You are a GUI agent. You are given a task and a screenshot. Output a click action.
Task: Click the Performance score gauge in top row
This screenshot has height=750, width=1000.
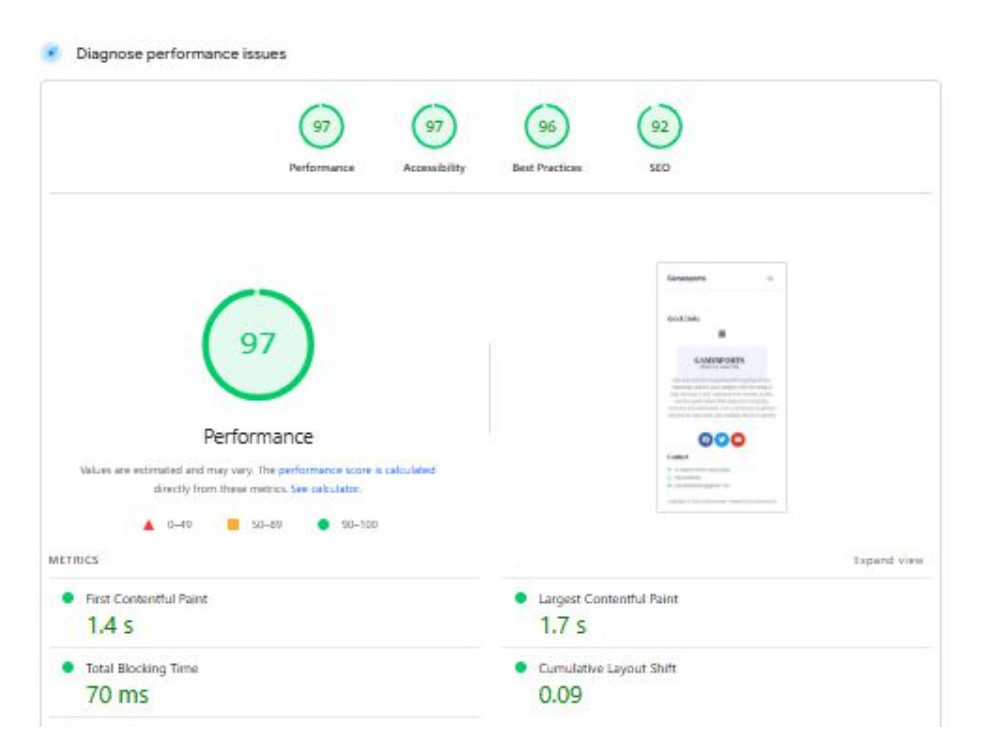321,126
